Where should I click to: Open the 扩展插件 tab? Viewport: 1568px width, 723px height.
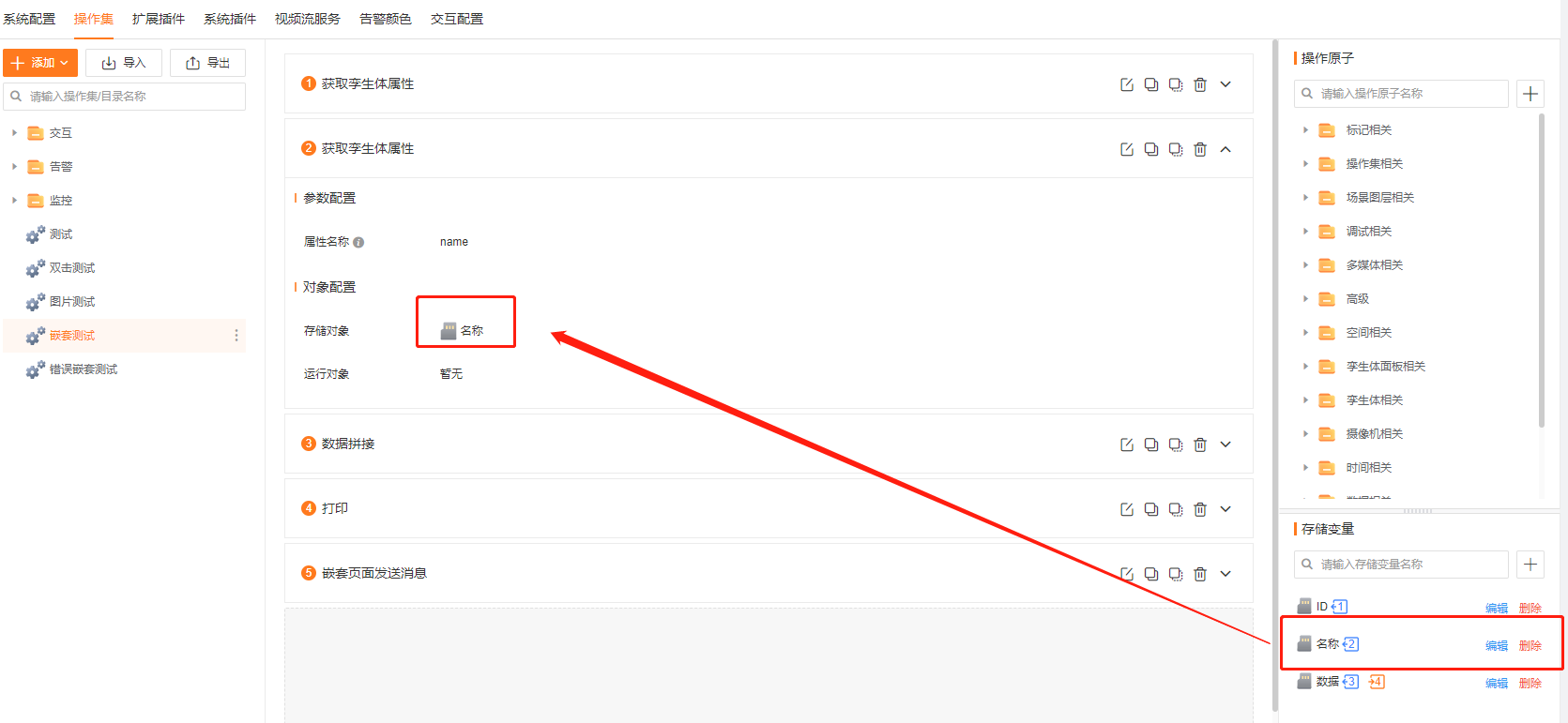click(159, 19)
